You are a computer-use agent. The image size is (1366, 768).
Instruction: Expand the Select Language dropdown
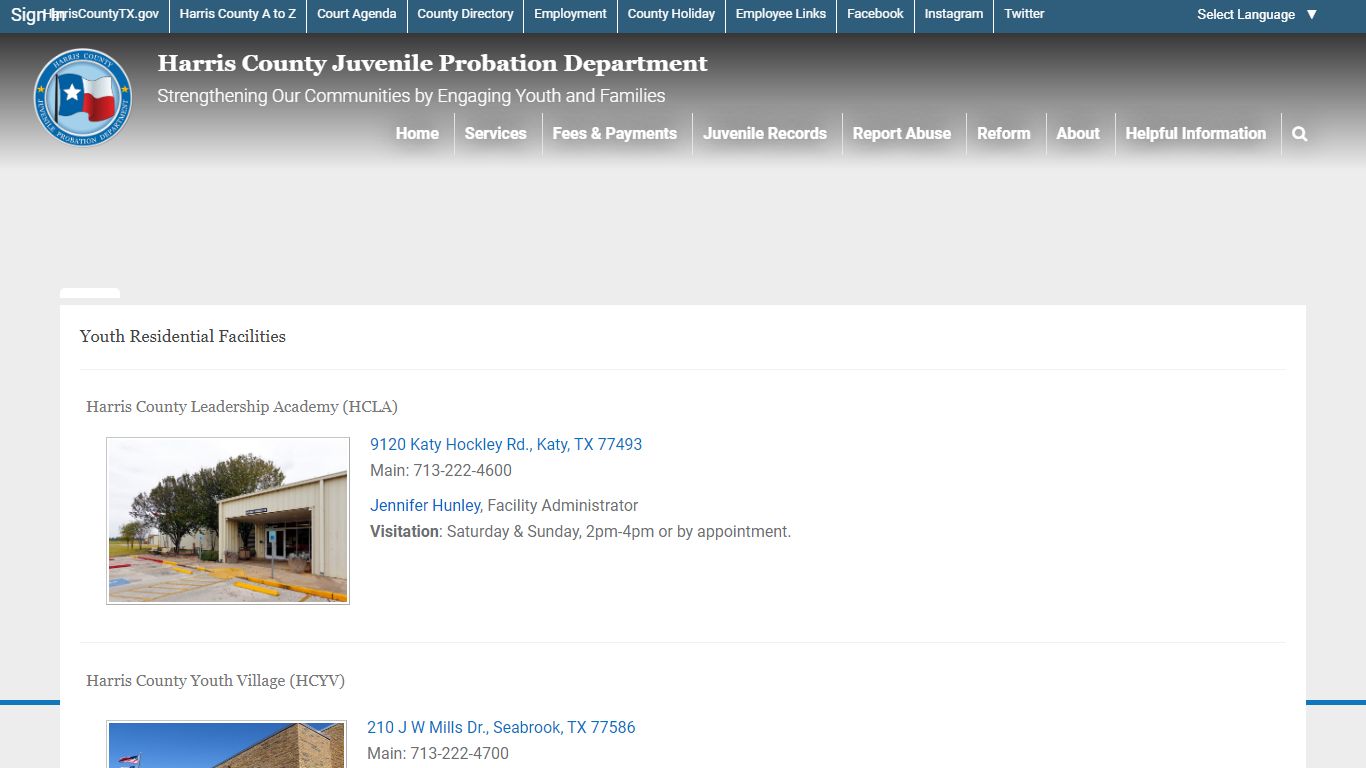1257,15
